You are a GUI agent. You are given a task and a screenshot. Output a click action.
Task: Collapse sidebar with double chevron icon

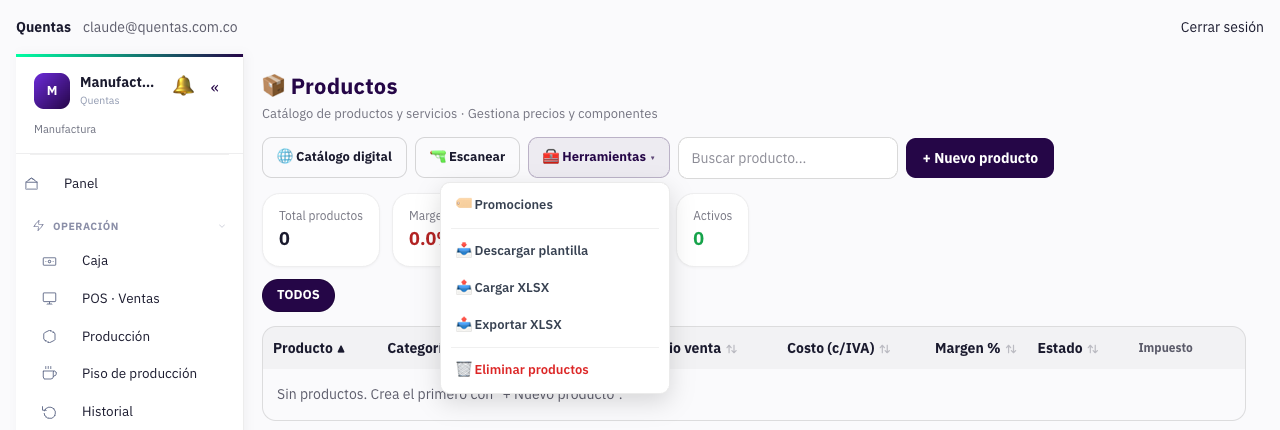point(214,88)
